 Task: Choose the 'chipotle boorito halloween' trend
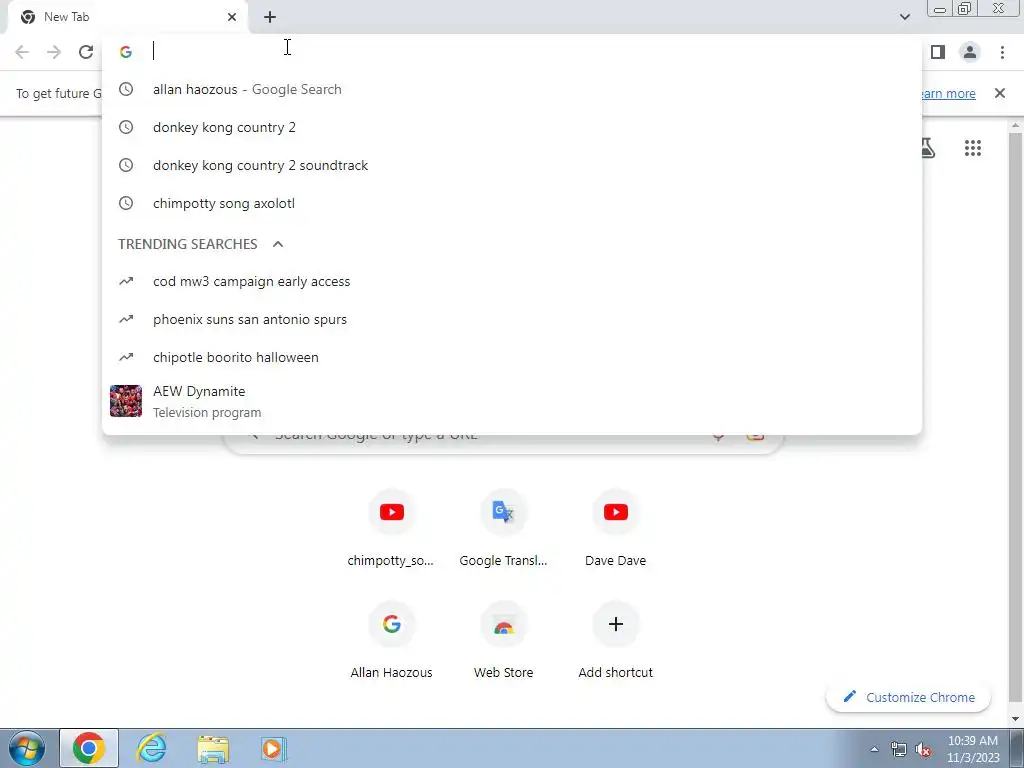coord(512,357)
